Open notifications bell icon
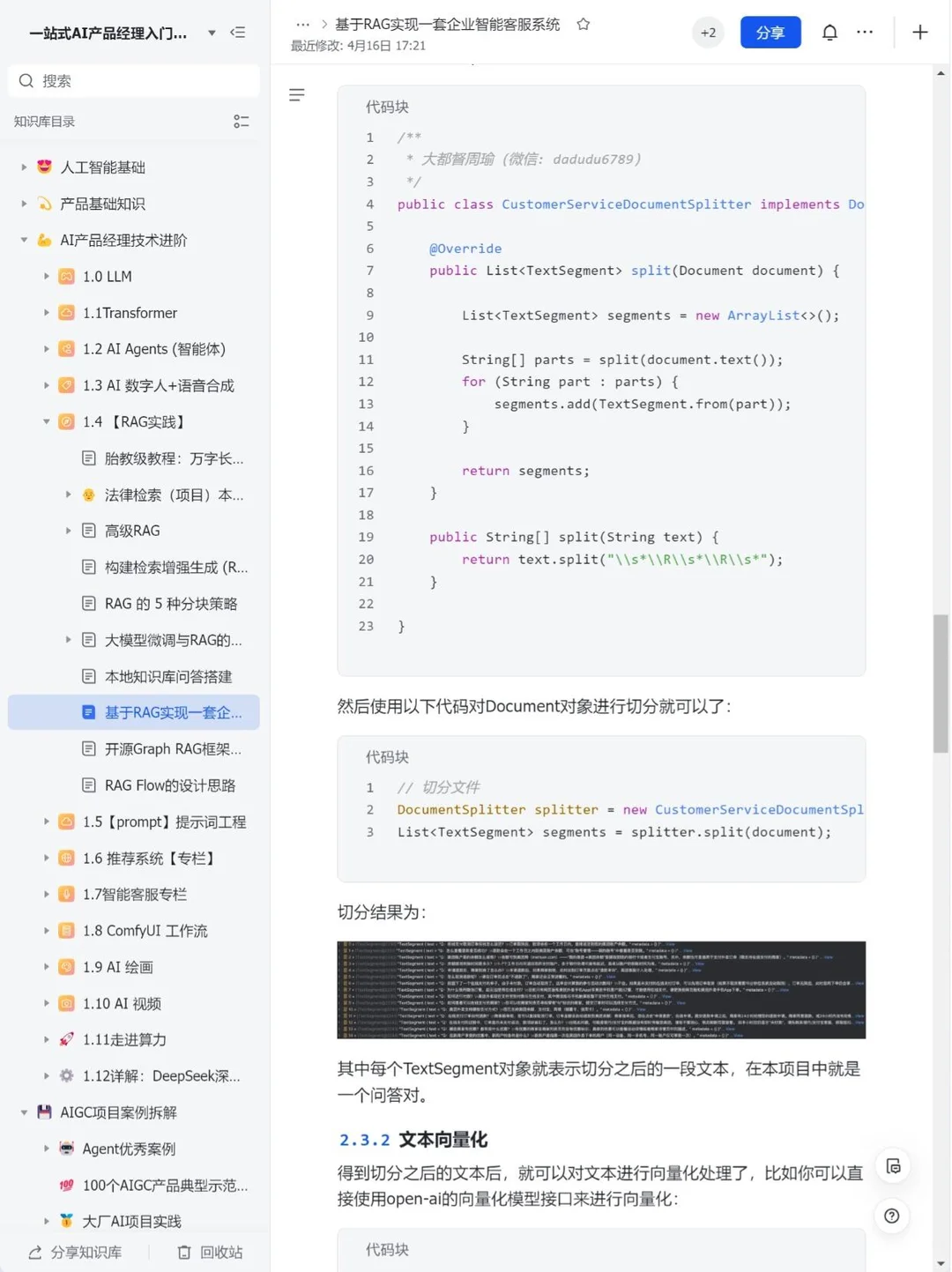952x1272 pixels. tap(829, 33)
